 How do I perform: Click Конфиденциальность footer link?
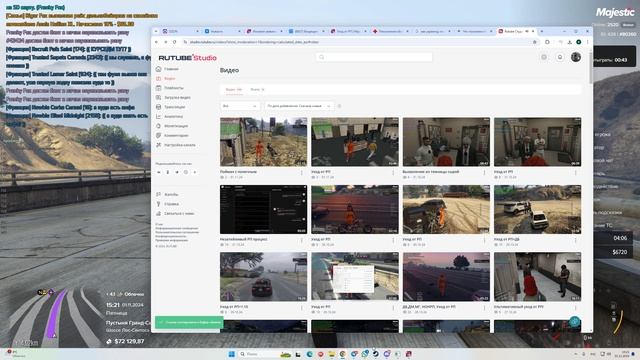(x=171, y=236)
